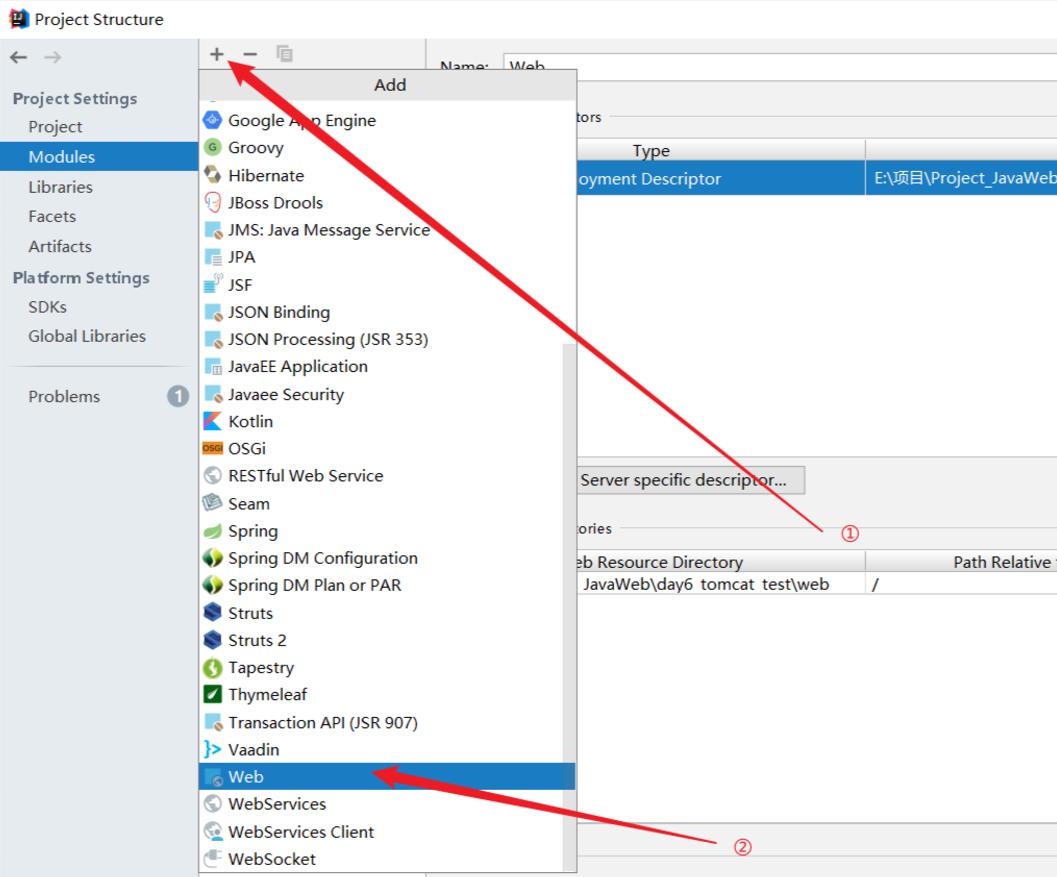Click the Name input field
This screenshot has width=1057, height=877.
click(780, 66)
